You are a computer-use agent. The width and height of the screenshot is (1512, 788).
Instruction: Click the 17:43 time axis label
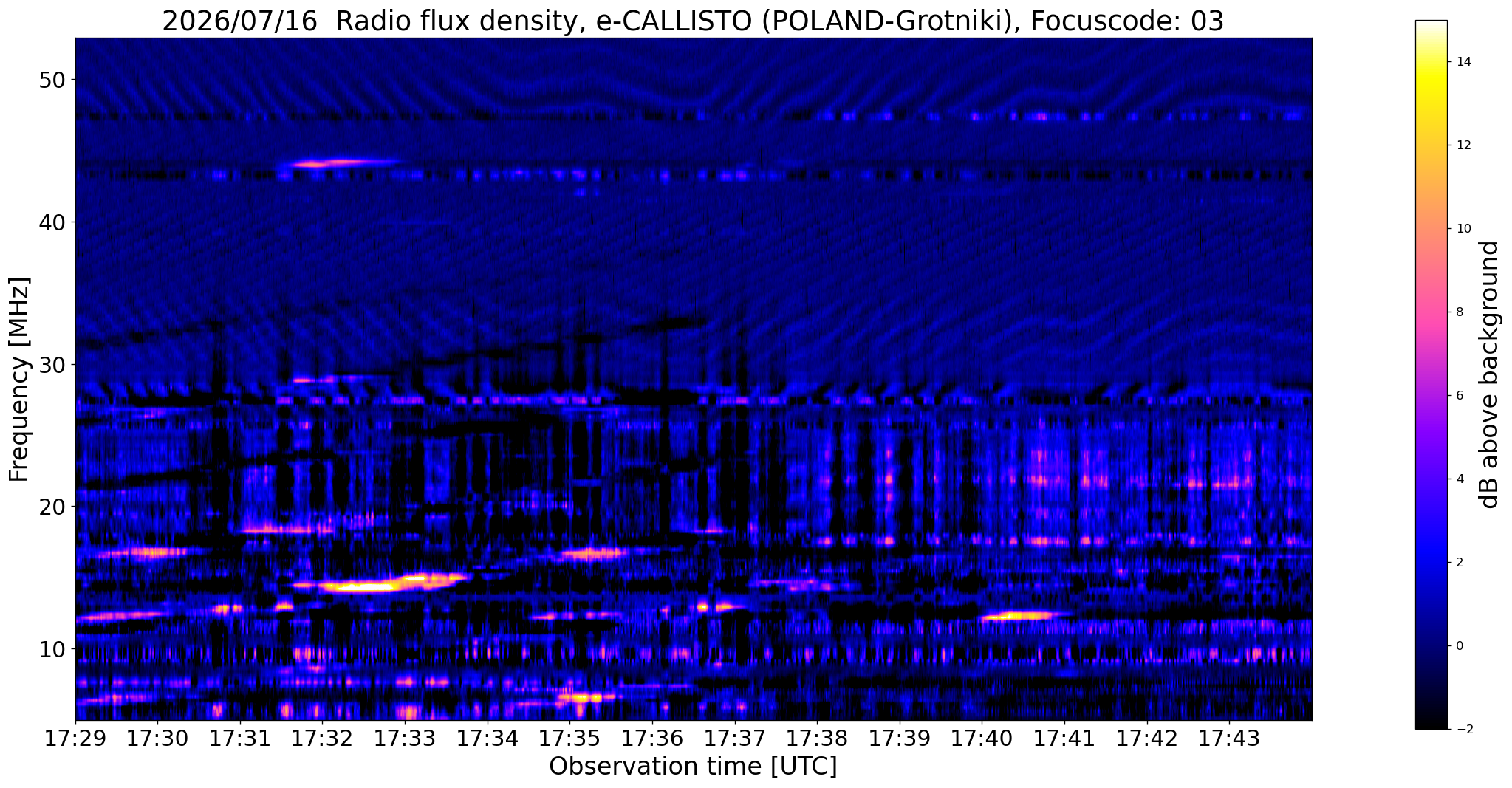[1230, 739]
